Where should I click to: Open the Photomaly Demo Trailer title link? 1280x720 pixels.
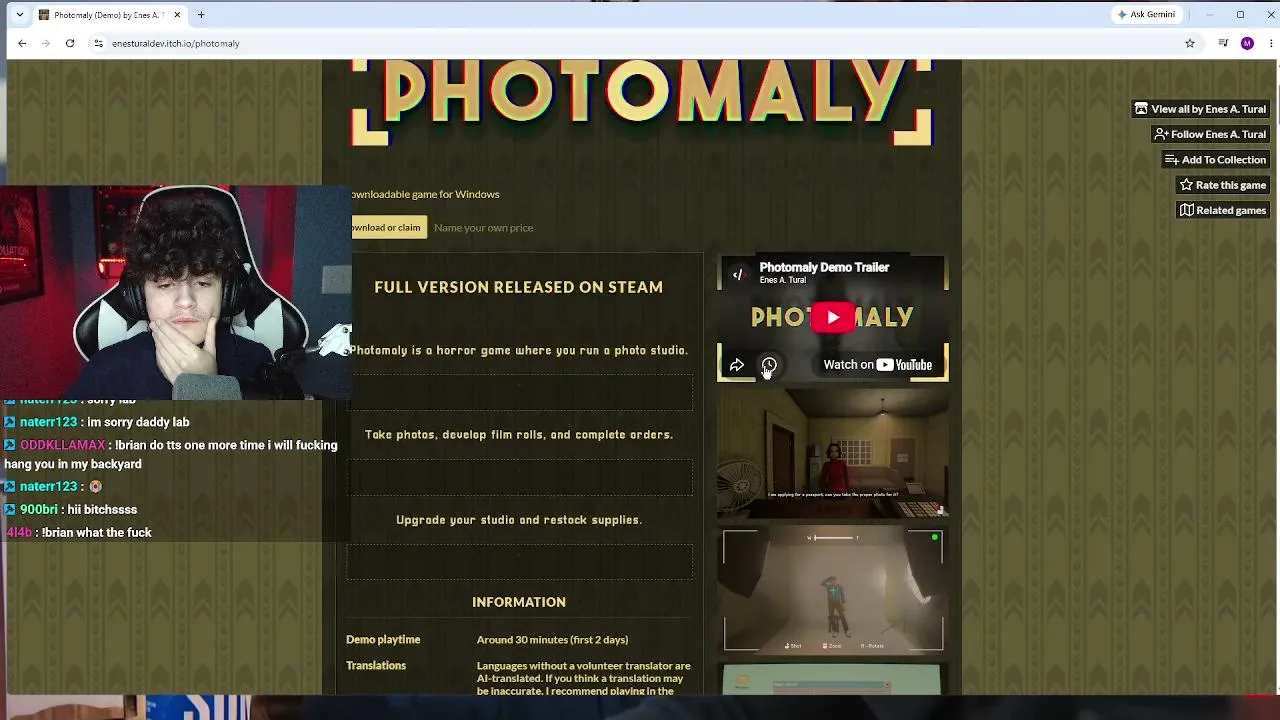tap(824, 267)
